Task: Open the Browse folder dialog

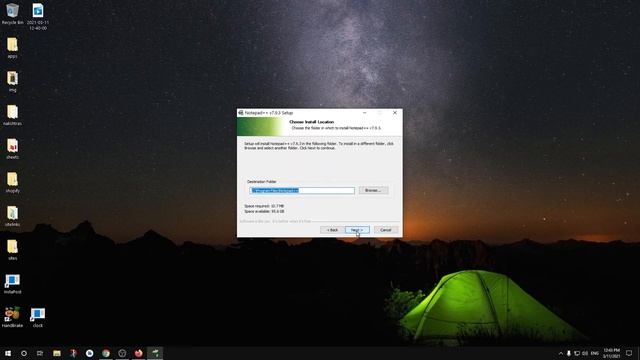Action: (x=373, y=190)
